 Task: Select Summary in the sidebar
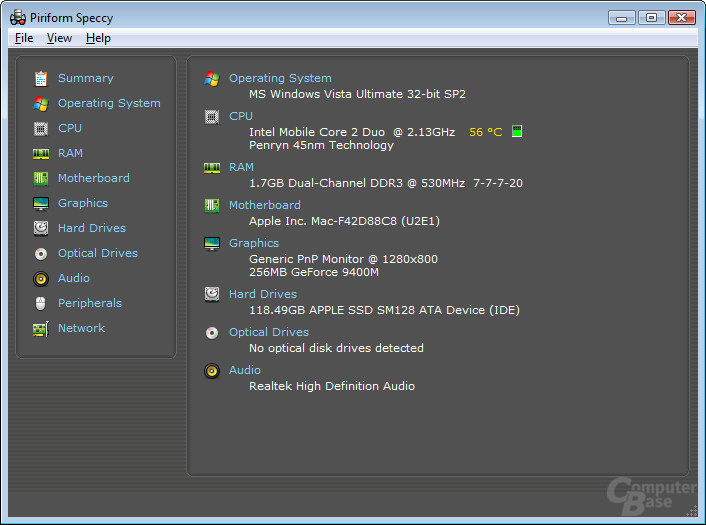(86, 78)
